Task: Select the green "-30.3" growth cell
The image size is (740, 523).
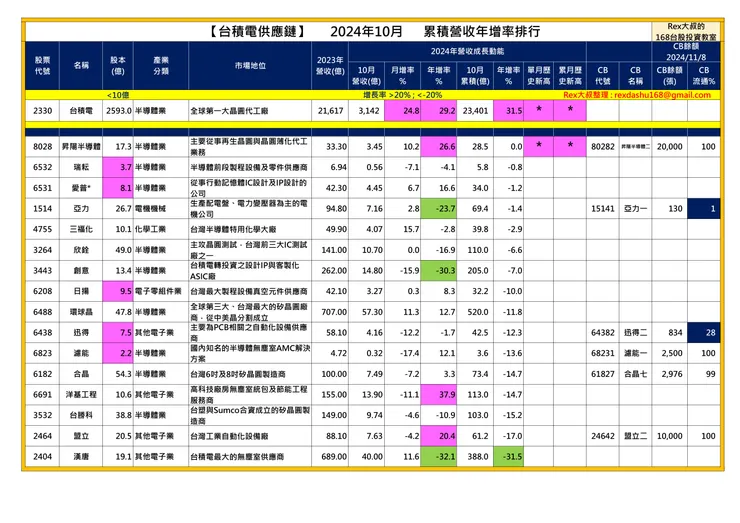Action: click(438, 271)
